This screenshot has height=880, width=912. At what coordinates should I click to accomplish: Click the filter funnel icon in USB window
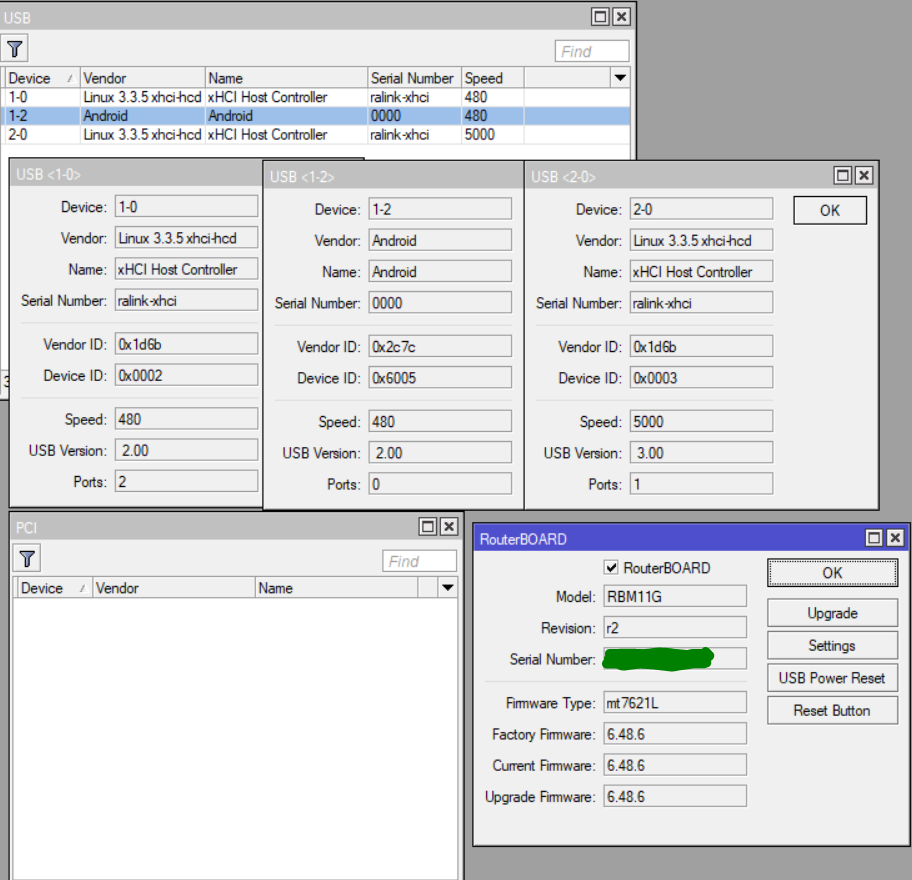(x=15, y=48)
